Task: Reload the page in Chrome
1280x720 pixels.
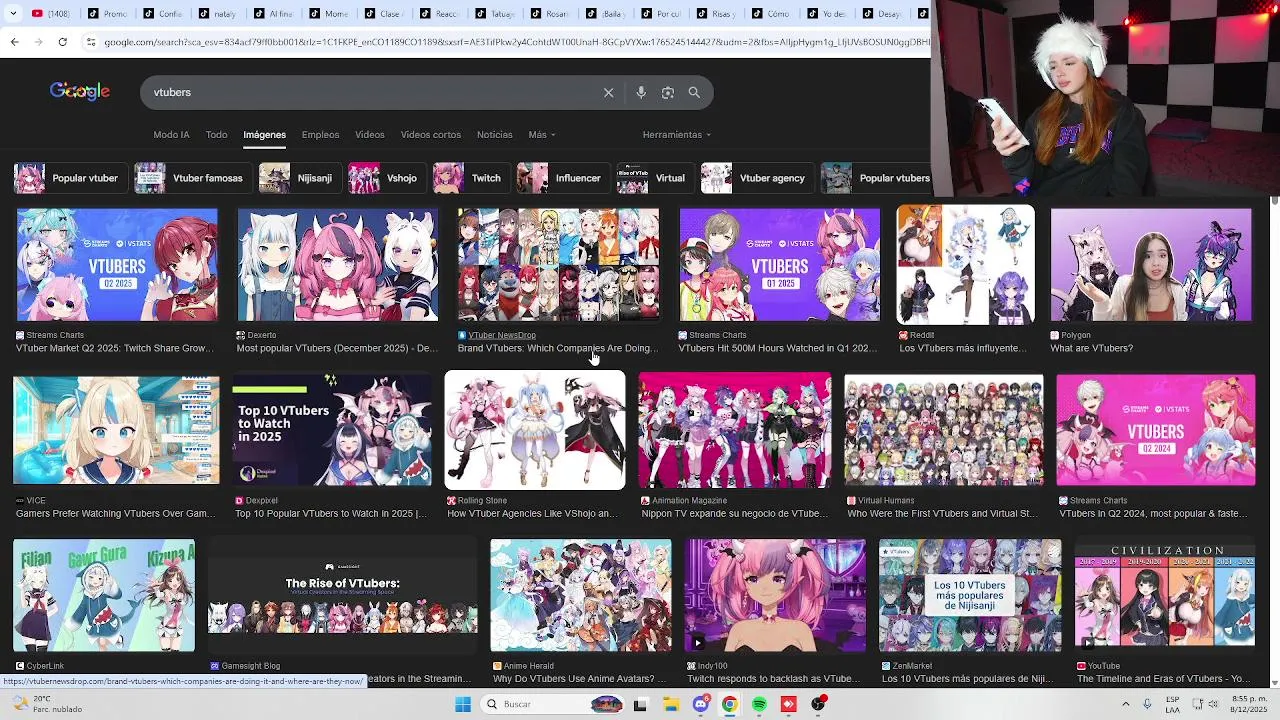Action: (62, 42)
